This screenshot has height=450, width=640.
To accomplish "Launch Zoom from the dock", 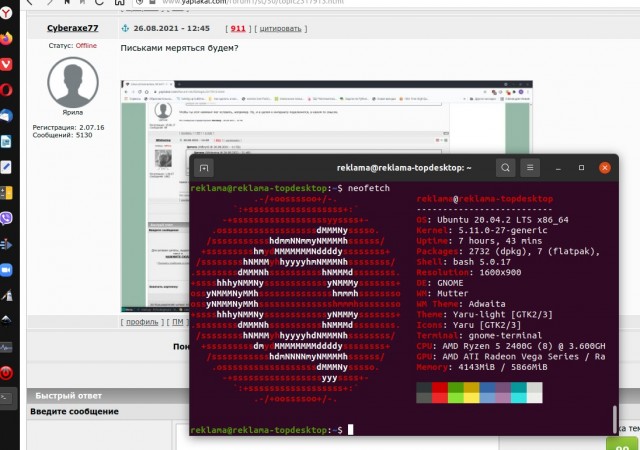I will pyautogui.click(x=6, y=270).
